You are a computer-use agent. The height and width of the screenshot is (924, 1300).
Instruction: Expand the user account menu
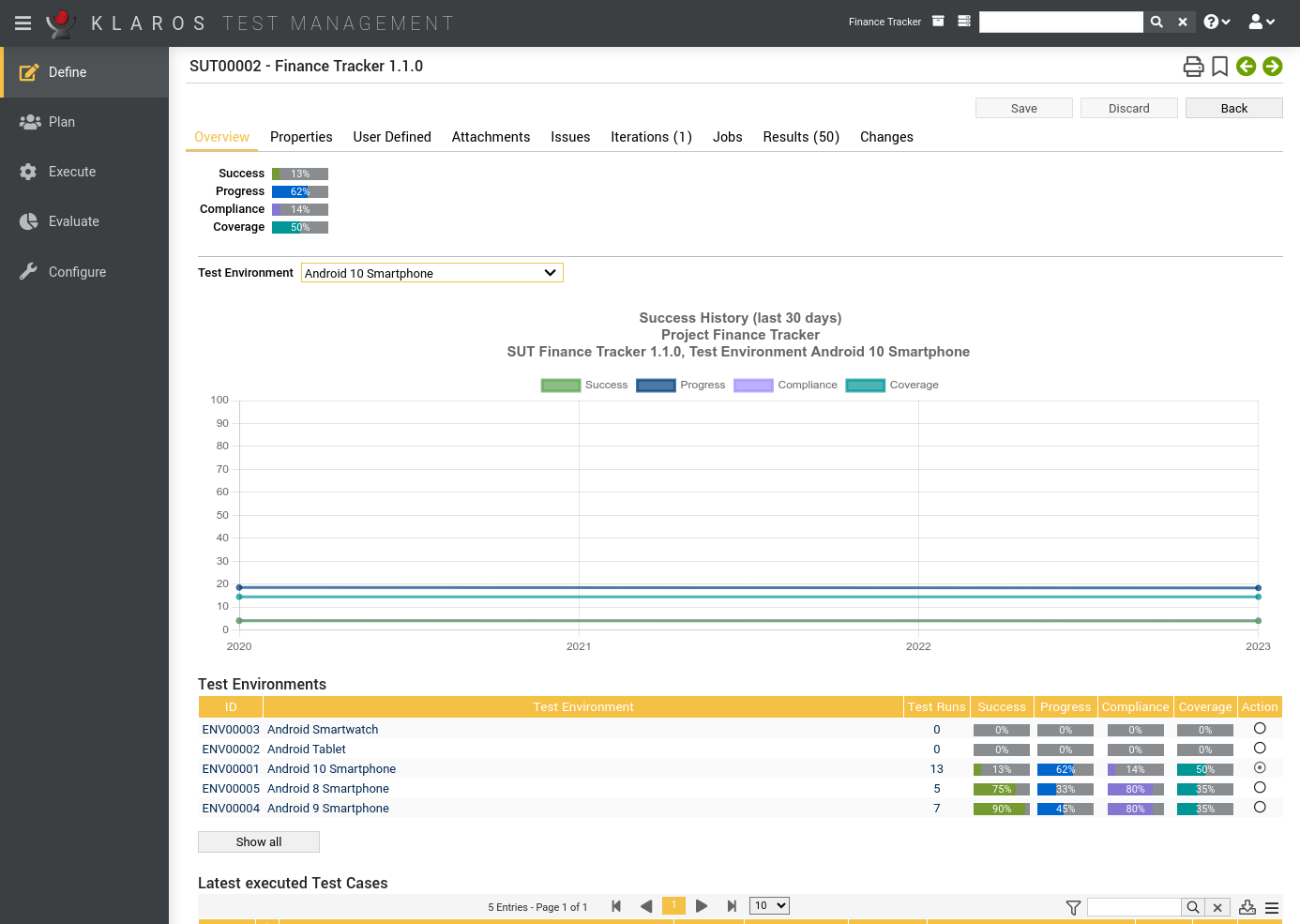1262,22
